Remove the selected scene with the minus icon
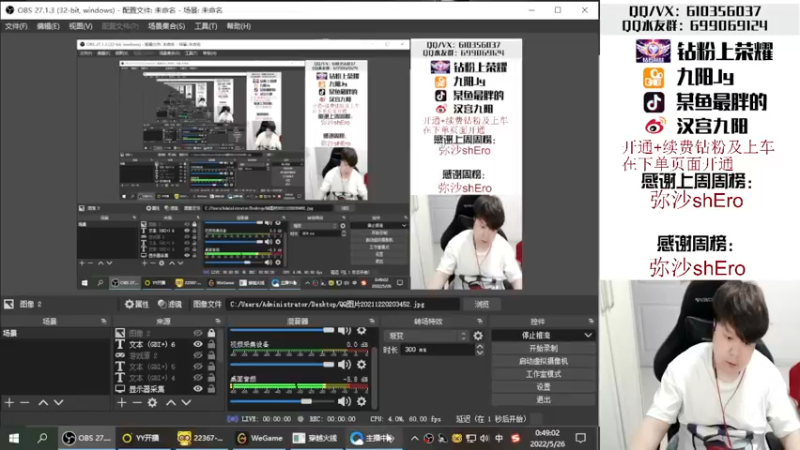The width and height of the screenshot is (800, 450). [24, 403]
